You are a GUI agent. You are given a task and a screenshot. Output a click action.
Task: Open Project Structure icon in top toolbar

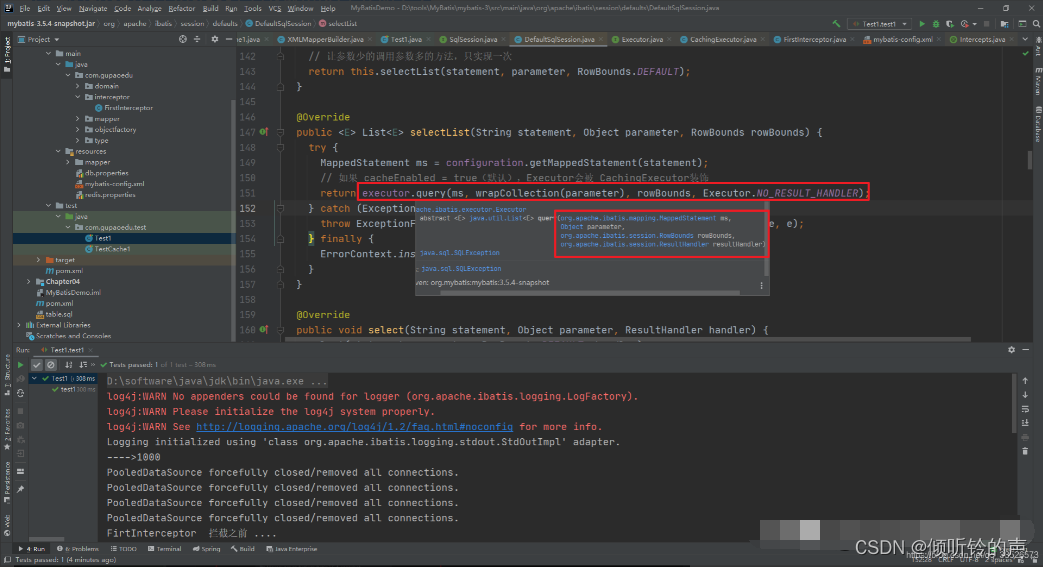pos(1004,24)
